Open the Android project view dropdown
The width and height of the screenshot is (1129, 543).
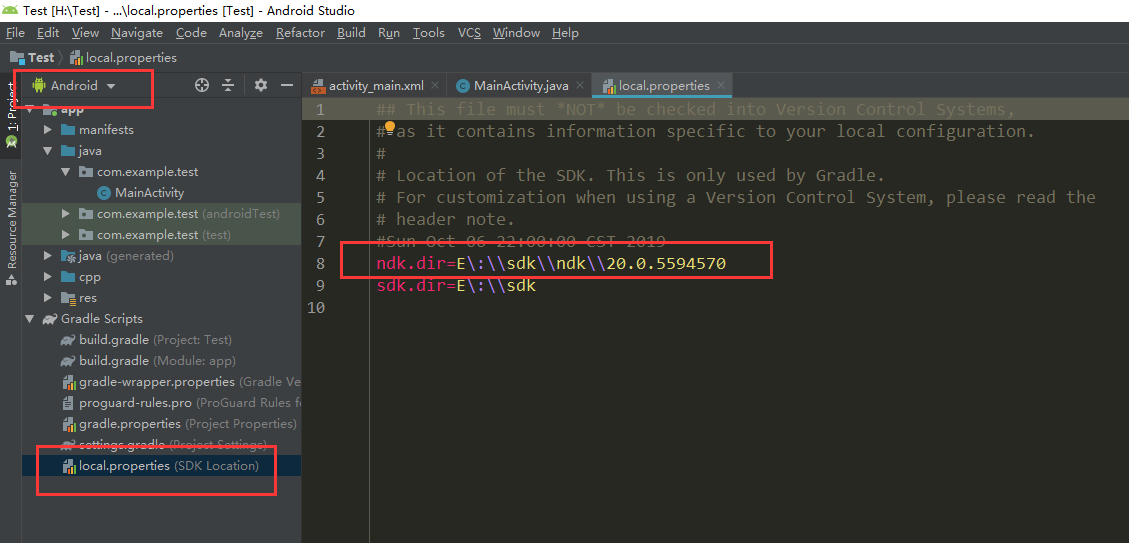click(x=74, y=86)
